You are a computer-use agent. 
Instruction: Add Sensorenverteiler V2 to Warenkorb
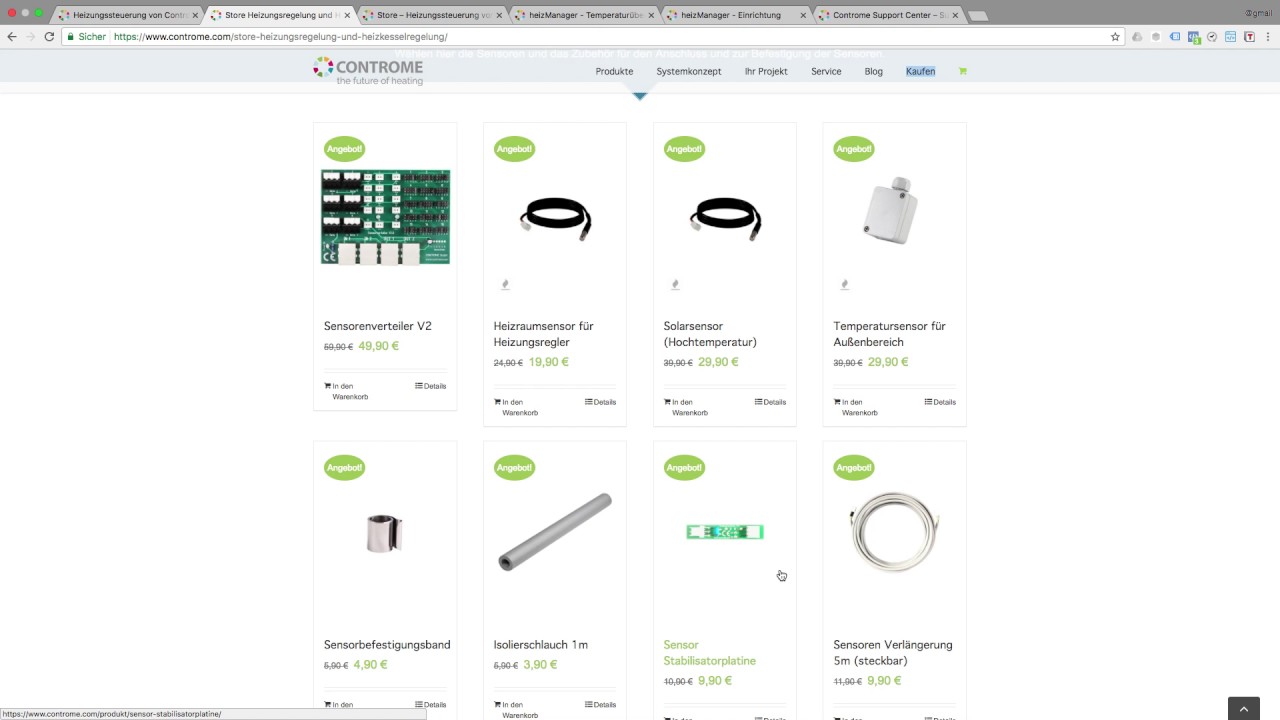pos(345,391)
